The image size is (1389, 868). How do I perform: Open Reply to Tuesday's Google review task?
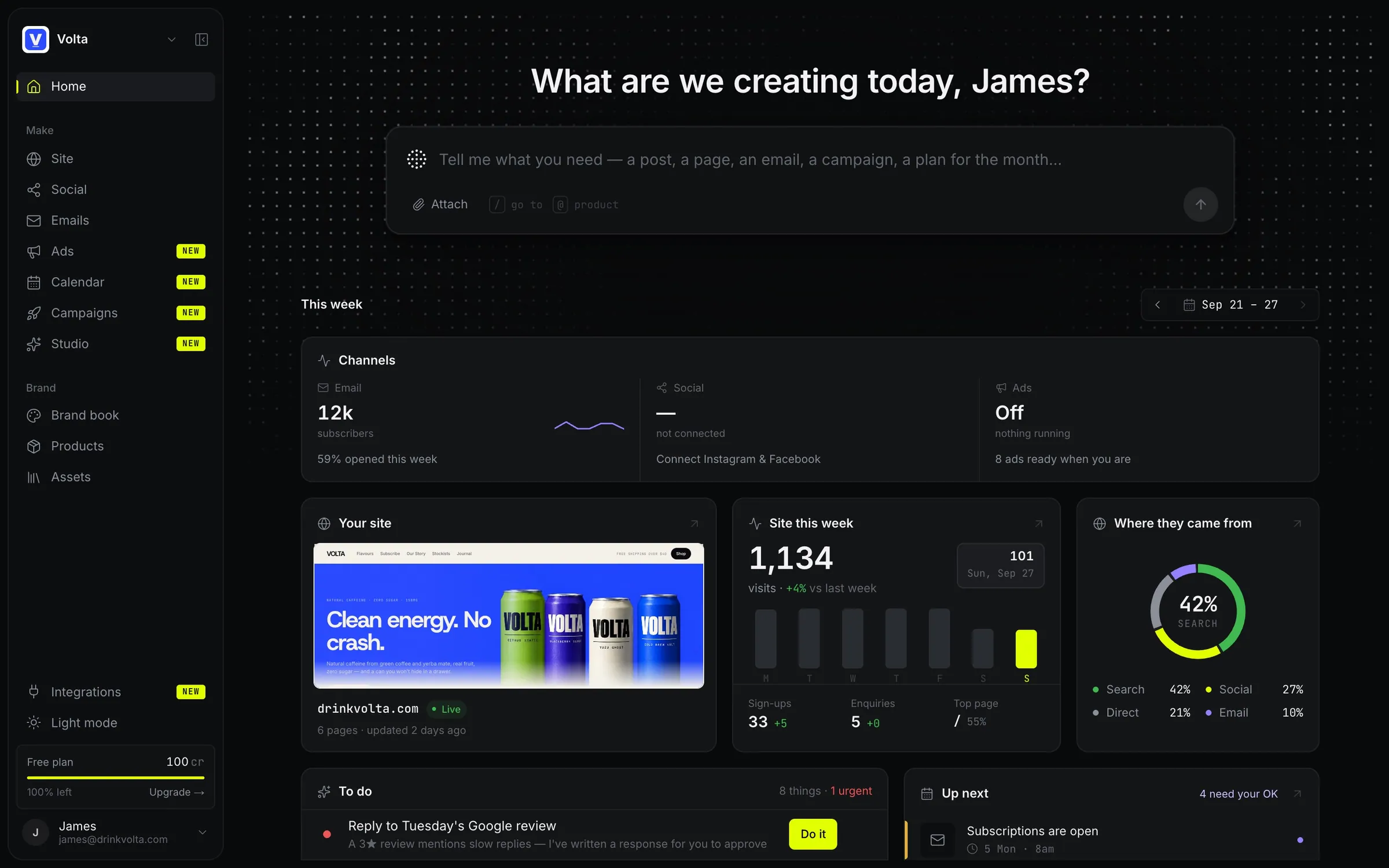coord(594,834)
